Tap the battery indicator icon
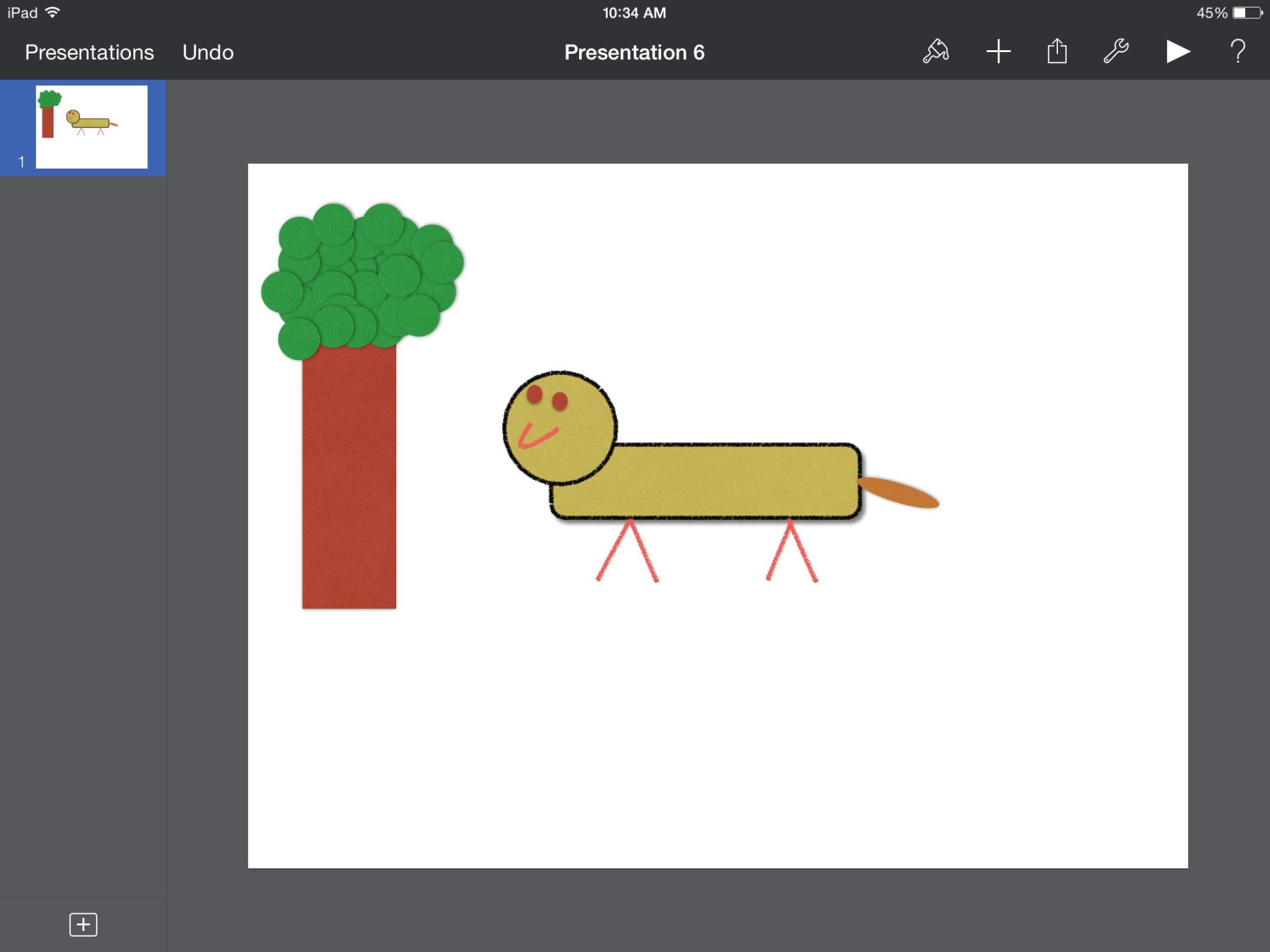The width and height of the screenshot is (1270, 952). click(1247, 13)
